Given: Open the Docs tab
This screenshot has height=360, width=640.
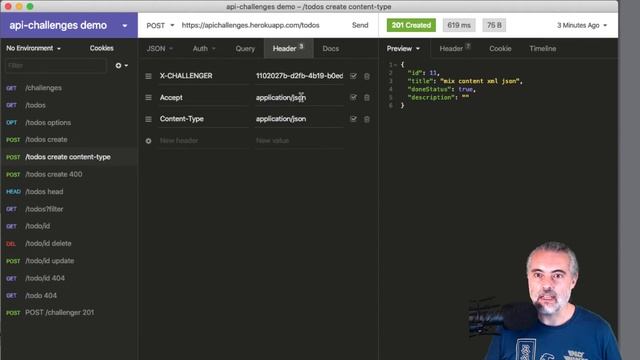Looking at the screenshot, I should tap(331, 49).
